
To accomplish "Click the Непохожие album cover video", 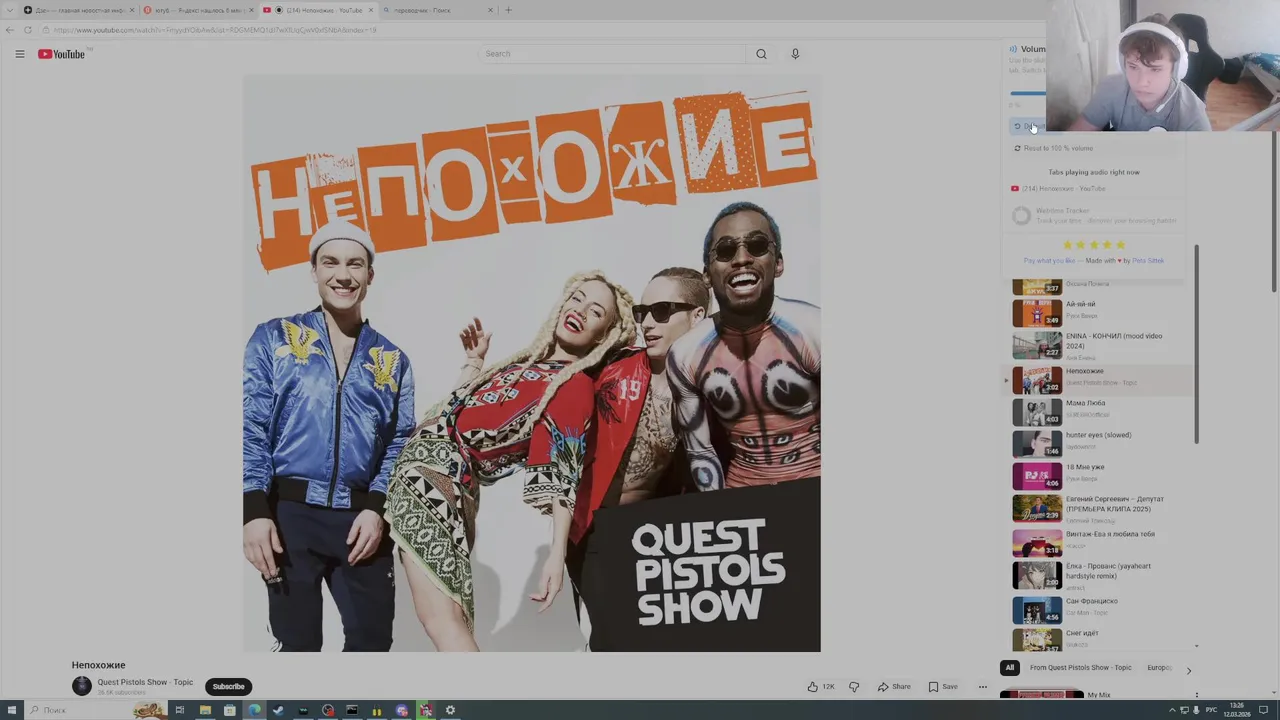I will pyautogui.click(x=532, y=364).
